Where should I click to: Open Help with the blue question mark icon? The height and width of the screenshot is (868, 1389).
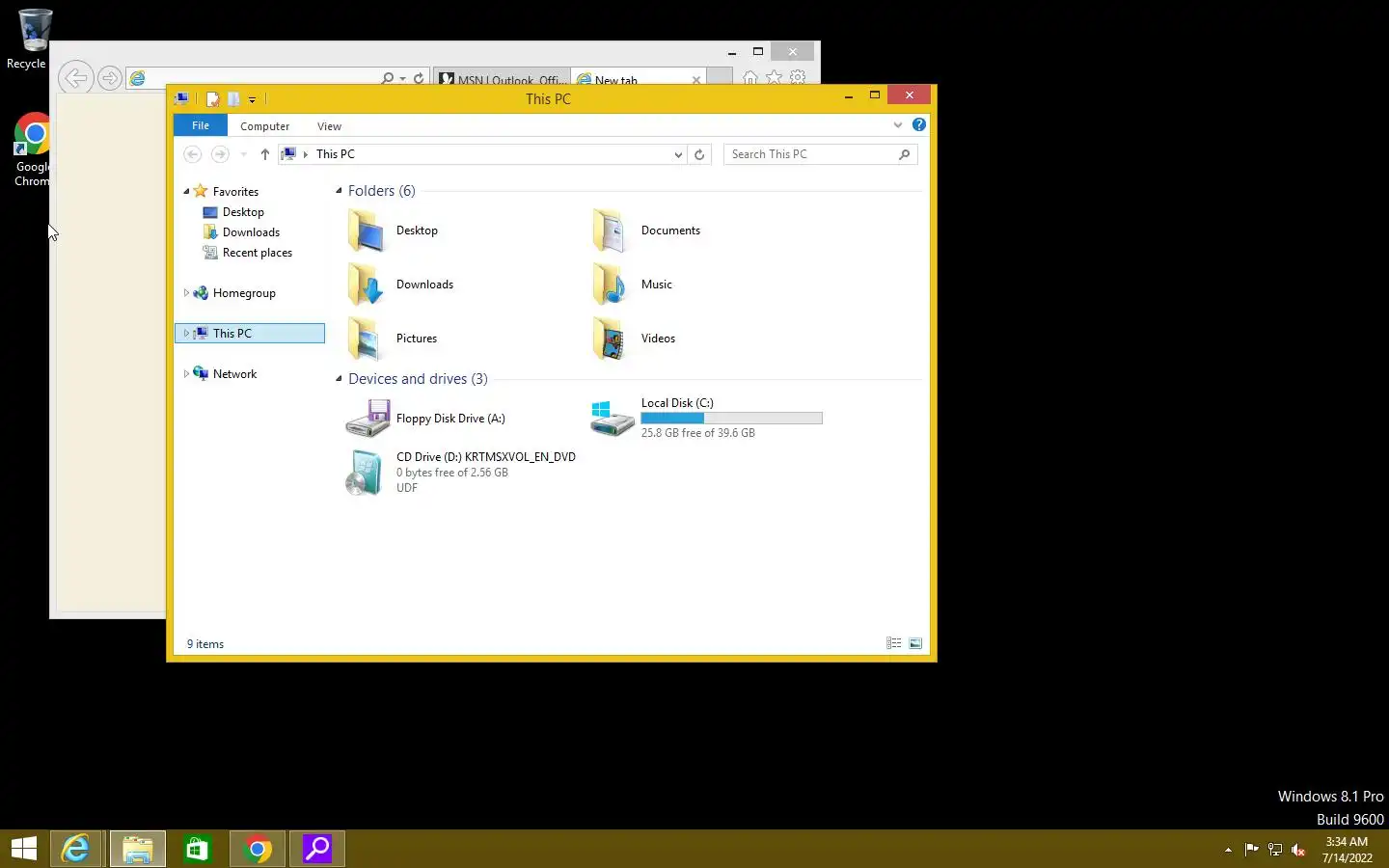pyautogui.click(x=919, y=124)
